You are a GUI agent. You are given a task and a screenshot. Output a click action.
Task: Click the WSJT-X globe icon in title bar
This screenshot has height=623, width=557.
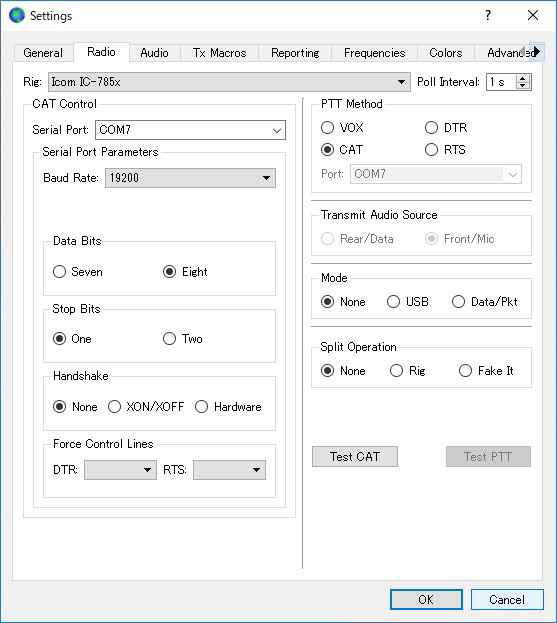(17, 15)
